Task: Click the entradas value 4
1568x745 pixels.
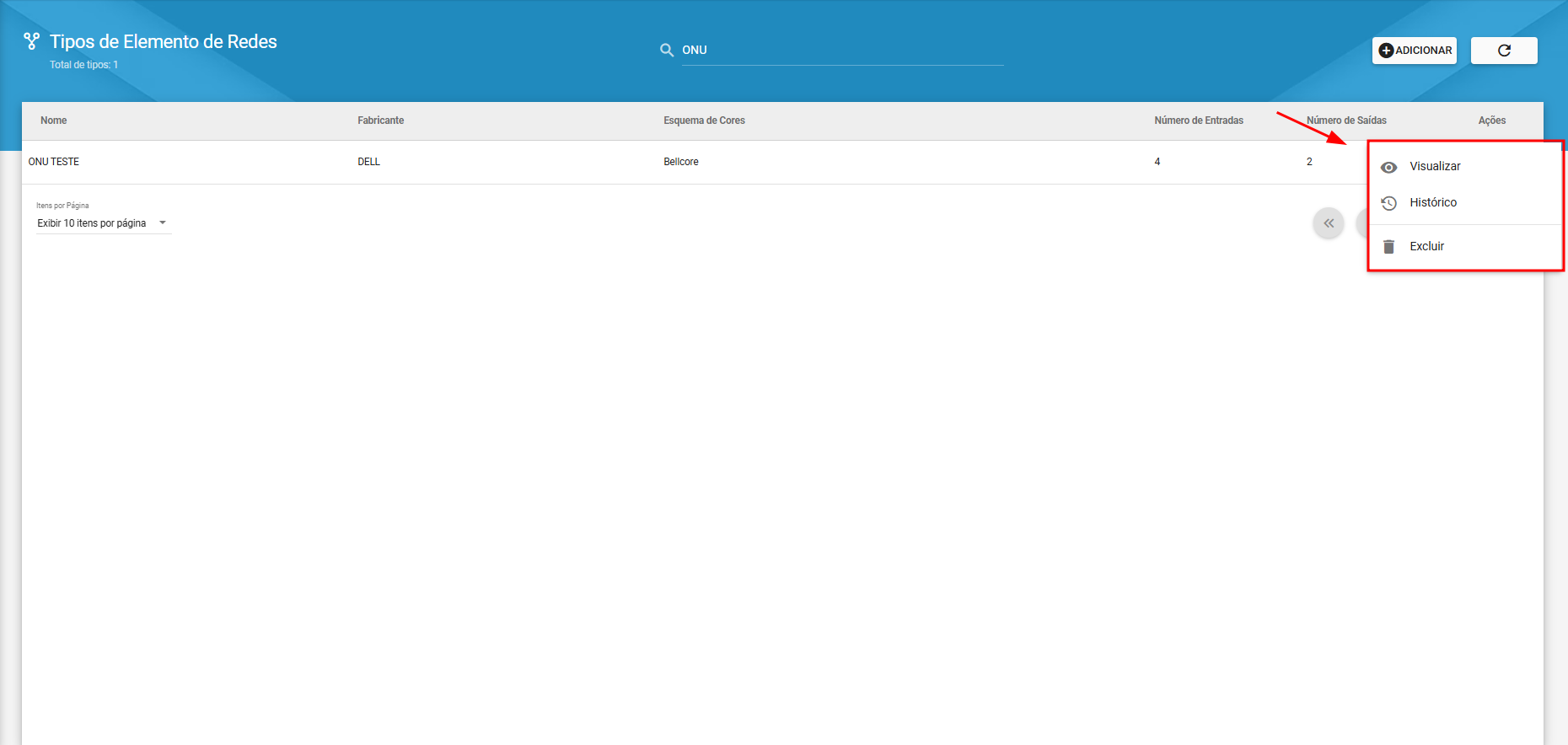Action: pyautogui.click(x=1157, y=162)
